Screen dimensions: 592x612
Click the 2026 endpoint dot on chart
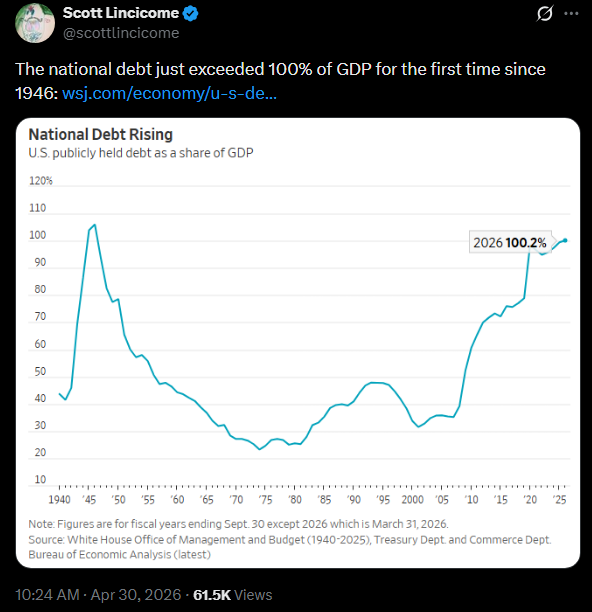coord(565,240)
